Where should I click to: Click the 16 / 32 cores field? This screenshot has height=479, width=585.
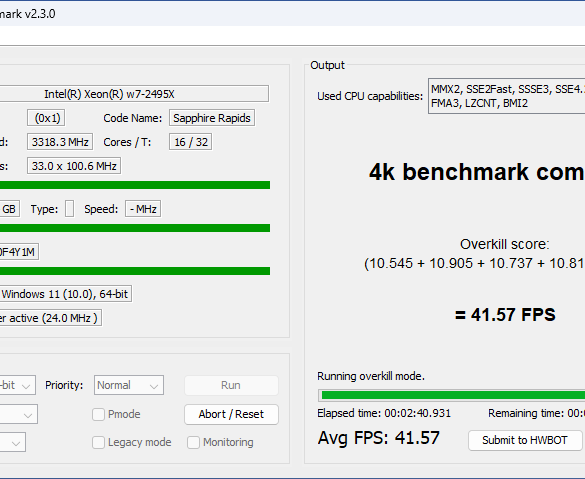click(x=191, y=142)
